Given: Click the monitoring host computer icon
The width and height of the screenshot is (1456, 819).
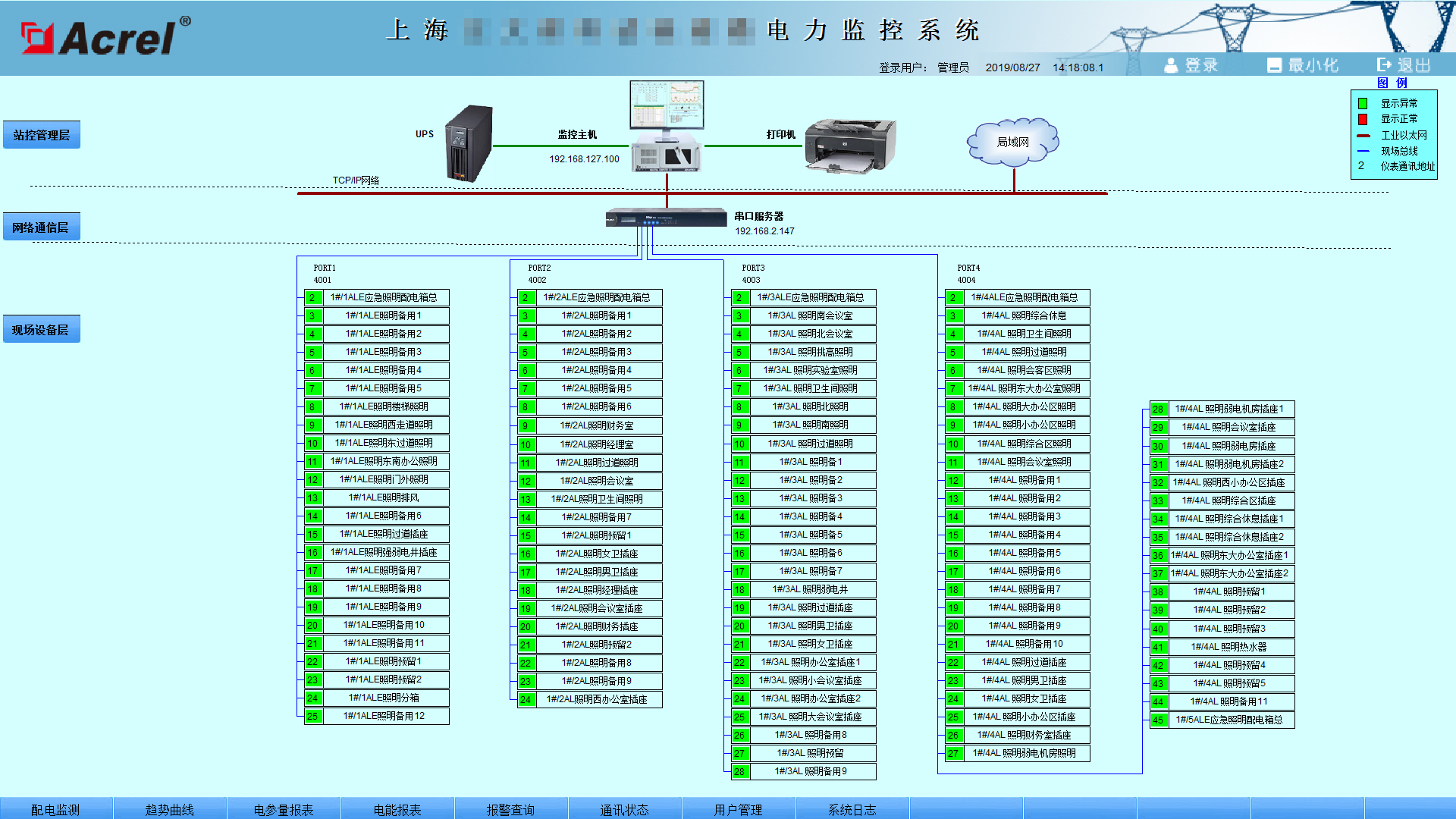Looking at the screenshot, I should coord(667,127).
